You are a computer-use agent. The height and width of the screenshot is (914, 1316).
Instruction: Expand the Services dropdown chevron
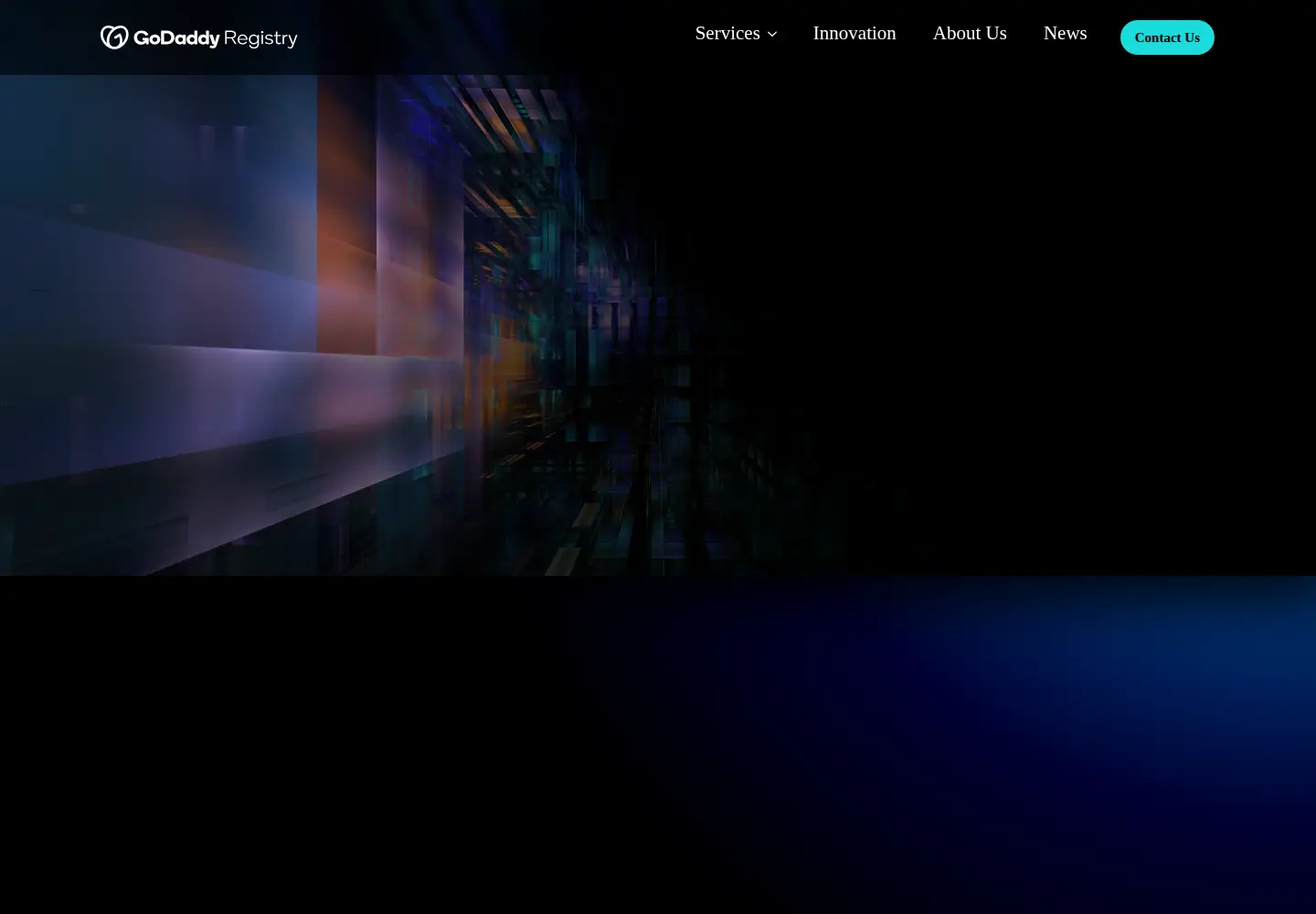pyautogui.click(x=772, y=34)
